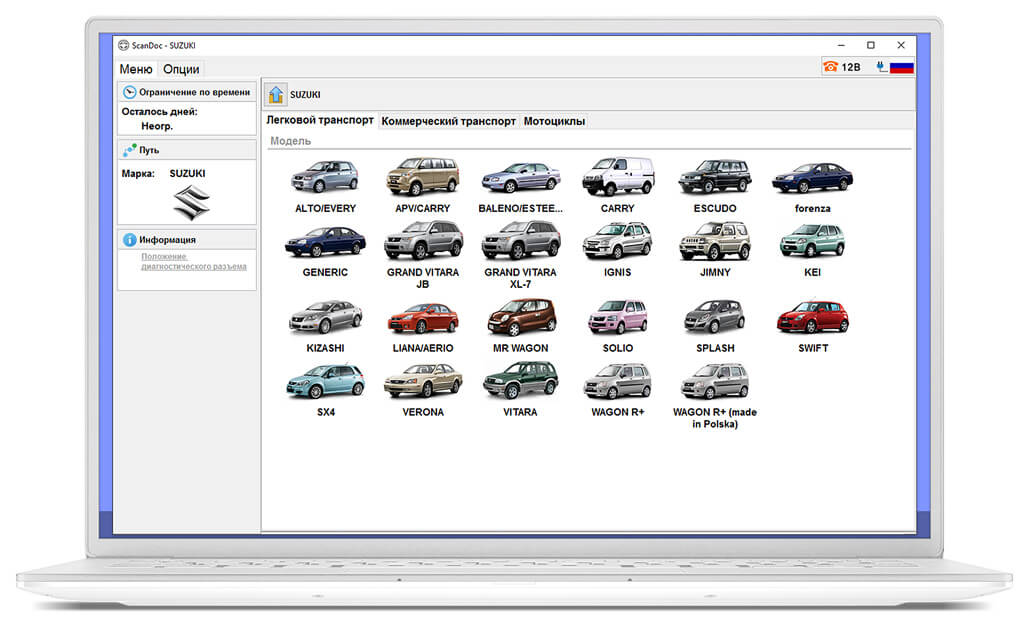Select the APV/CARRY model
The height and width of the screenshot is (626, 1024).
[x=423, y=185]
